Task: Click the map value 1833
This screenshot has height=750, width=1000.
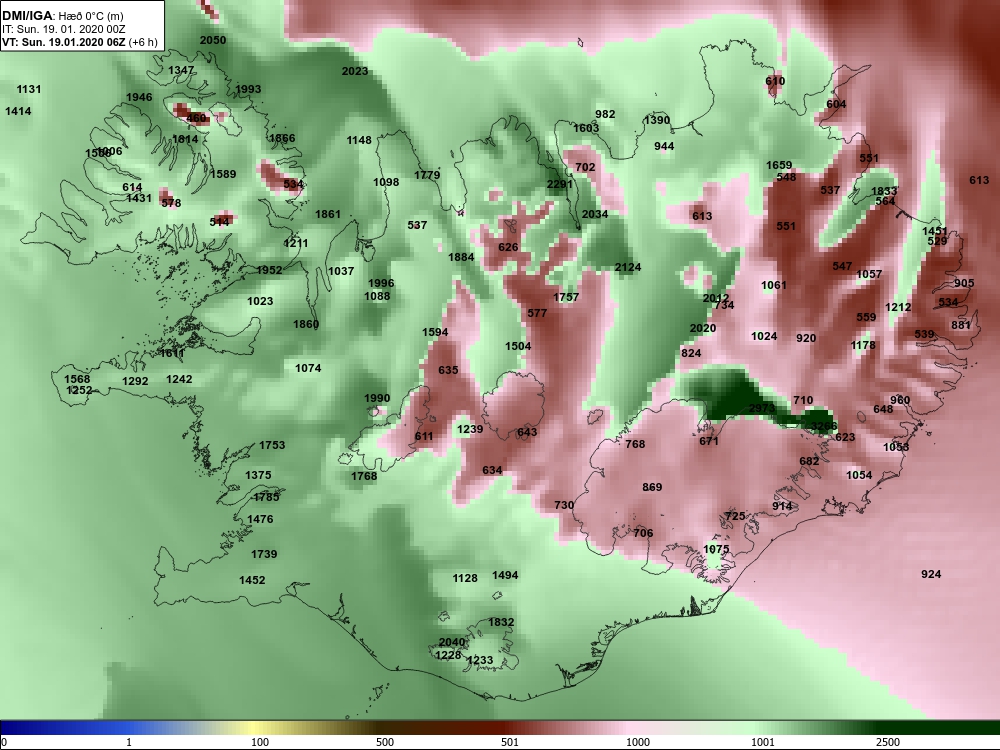Action: coord(884,191)
